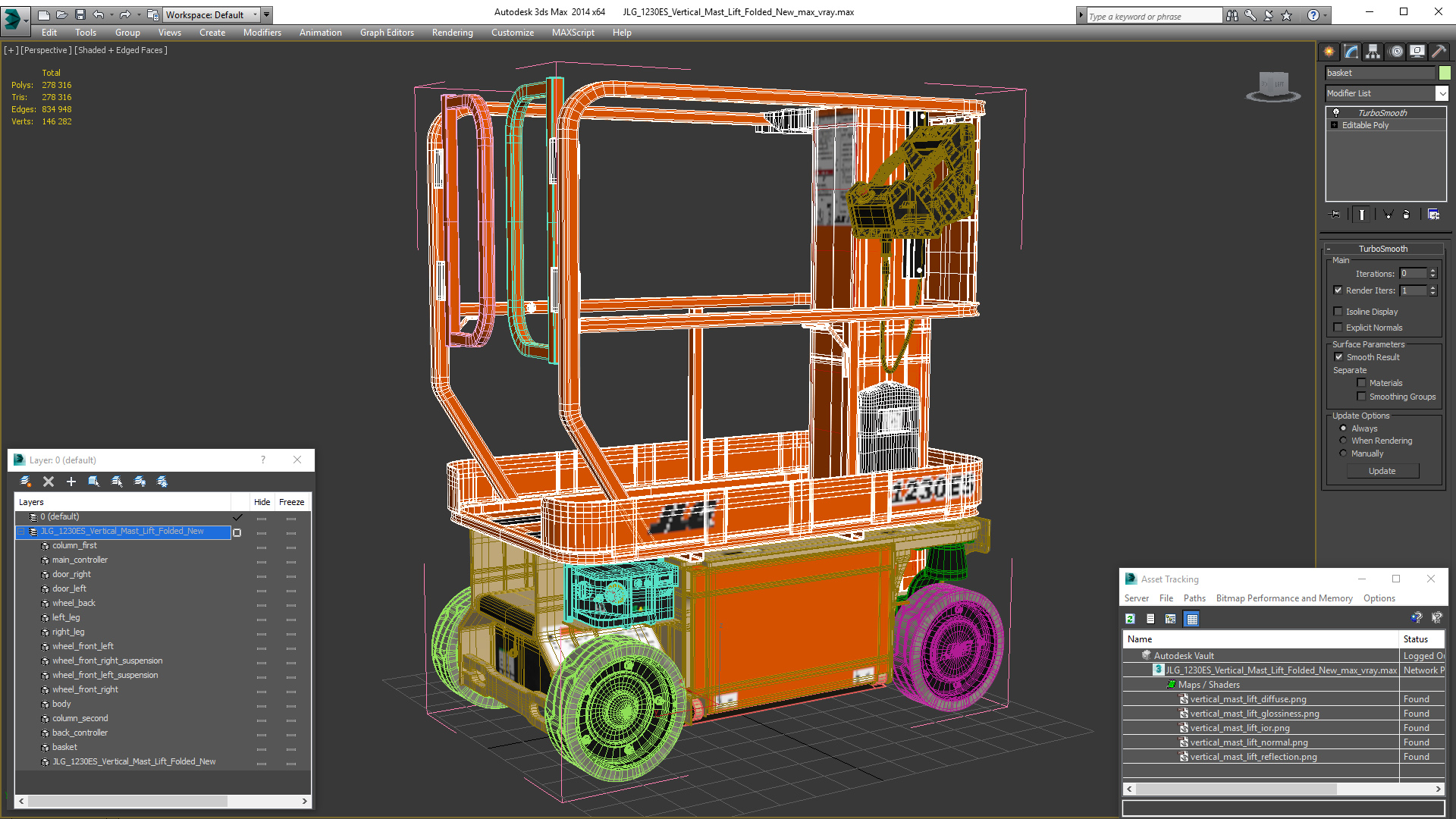1456x819 pixels.
Task: Select Always update option
Action: pos(1344,428)
